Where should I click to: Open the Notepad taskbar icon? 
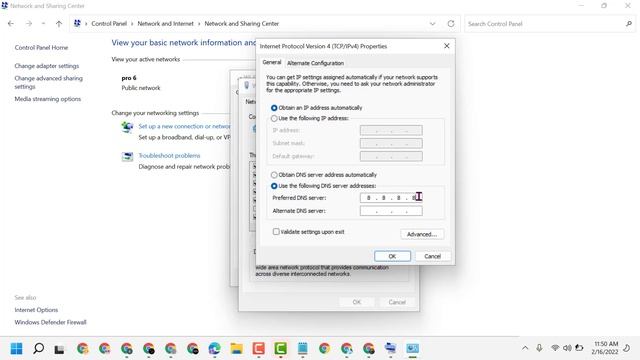(302, 349)
